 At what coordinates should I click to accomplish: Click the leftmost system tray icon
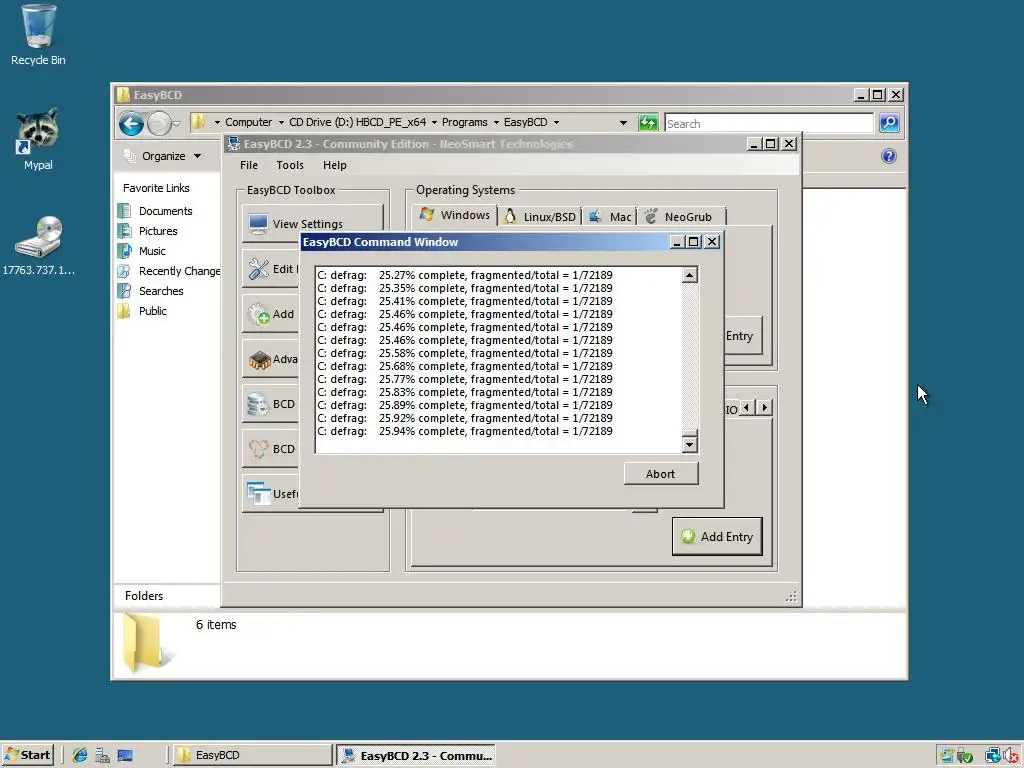click(946, 756)
